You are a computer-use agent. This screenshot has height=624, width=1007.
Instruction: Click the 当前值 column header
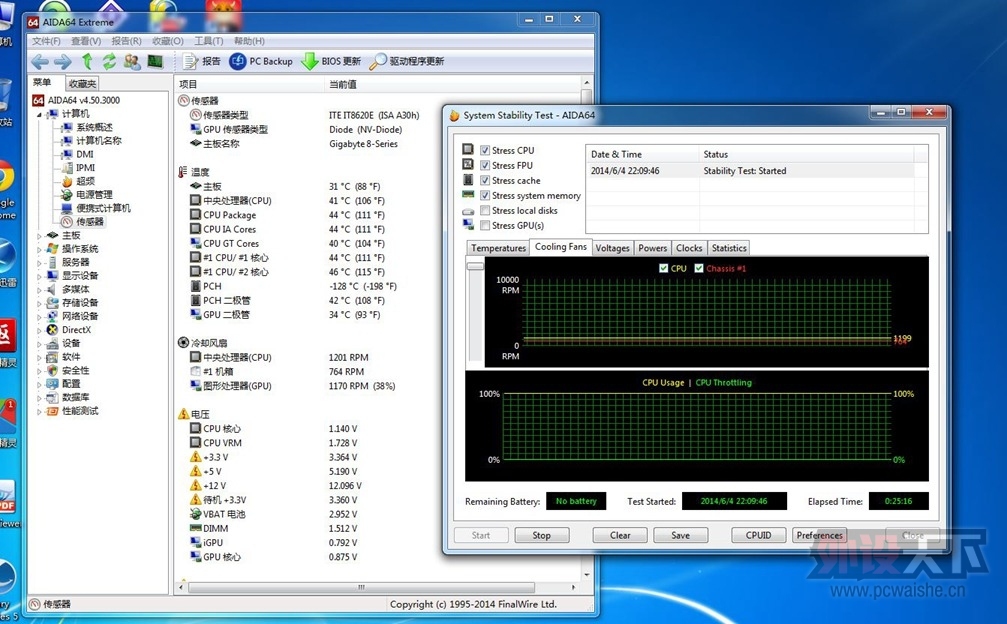(453, 84)
